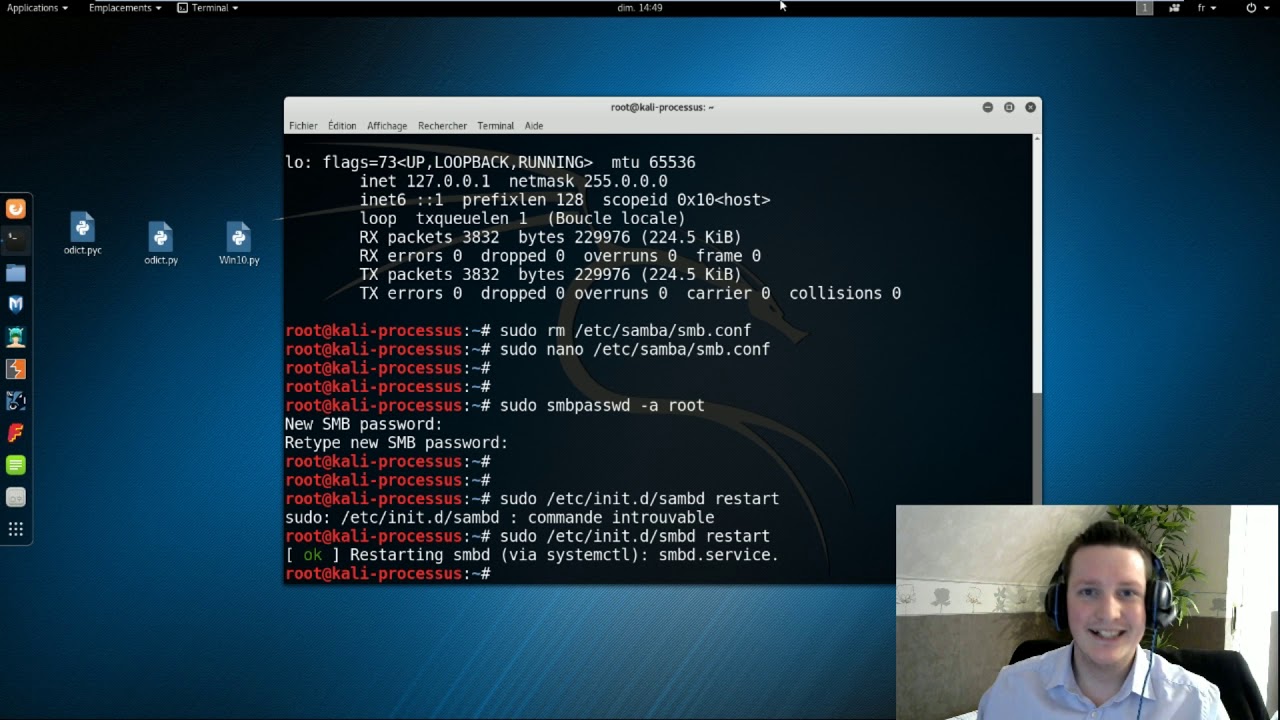Click the 'loop txqueuelen 1' line
1280x720 pixels.
click(522, 218)
